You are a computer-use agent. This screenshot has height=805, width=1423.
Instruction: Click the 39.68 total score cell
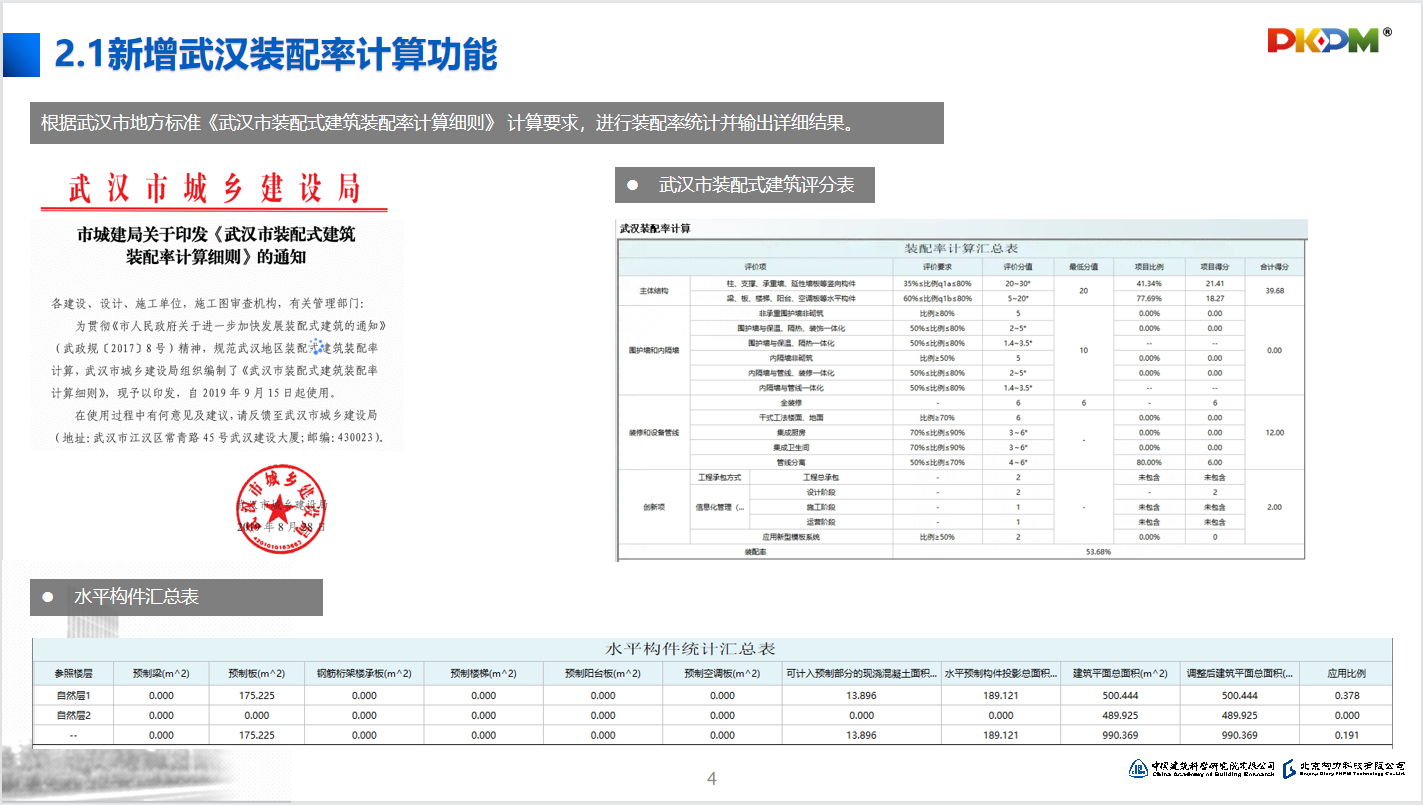point(1274,291)
